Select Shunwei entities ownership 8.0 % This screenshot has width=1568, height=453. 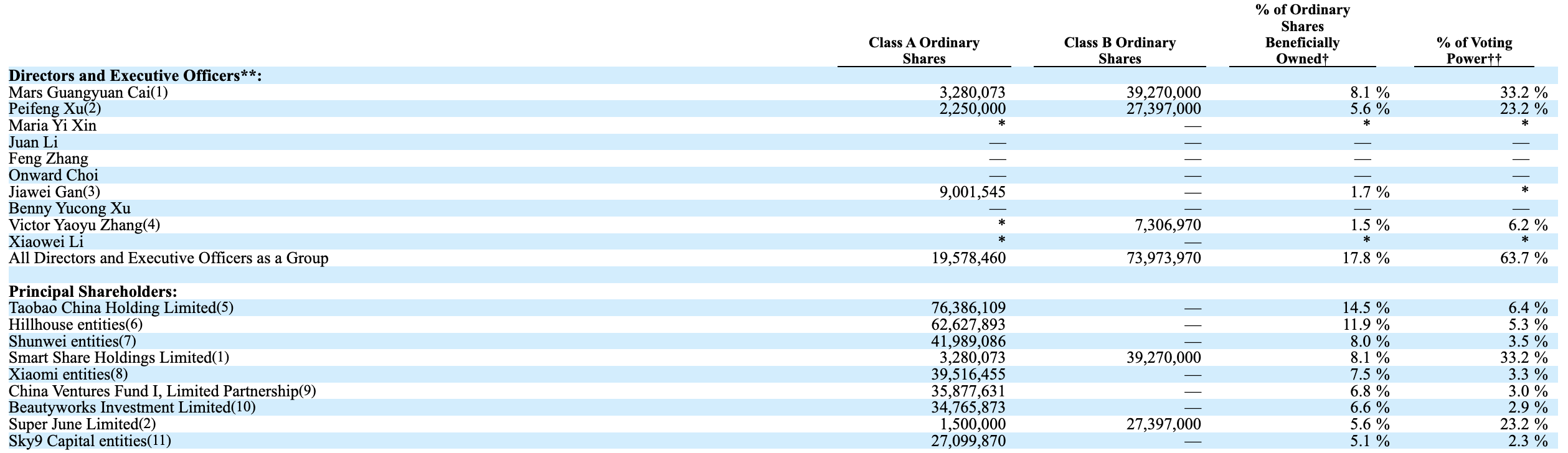coord(1366,342)
